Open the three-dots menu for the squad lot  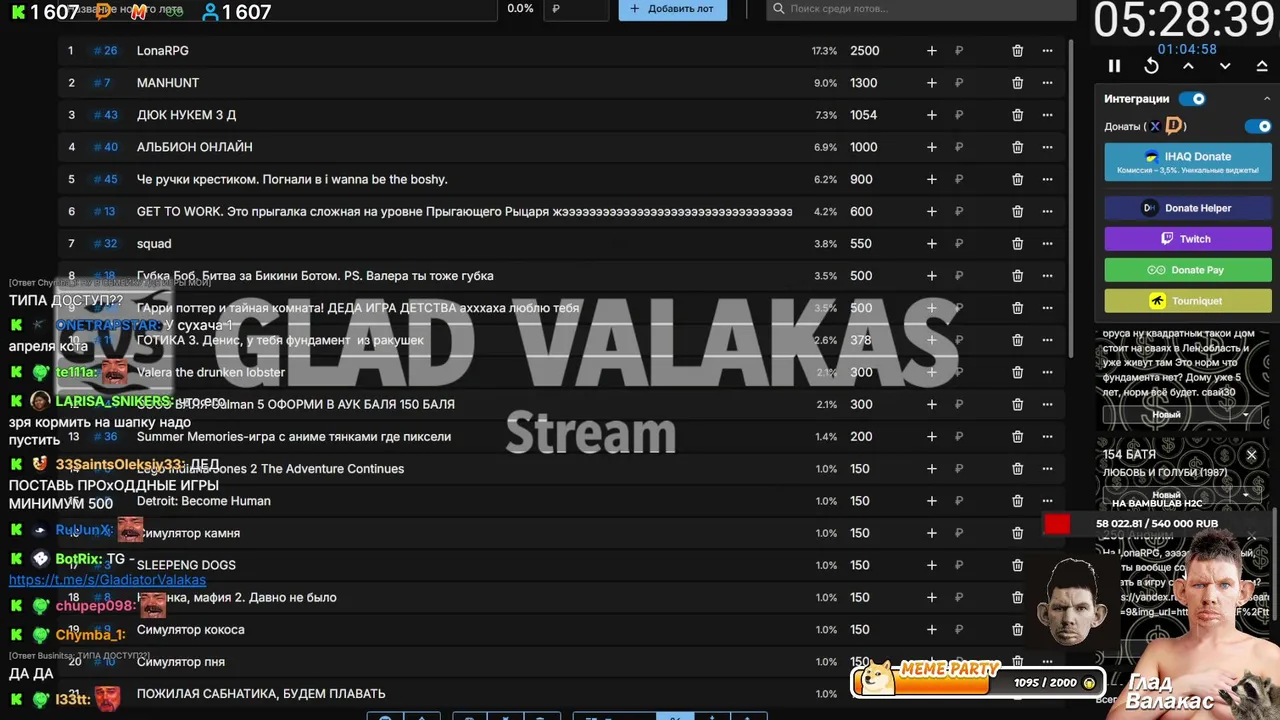click(x=1047, y=244)
